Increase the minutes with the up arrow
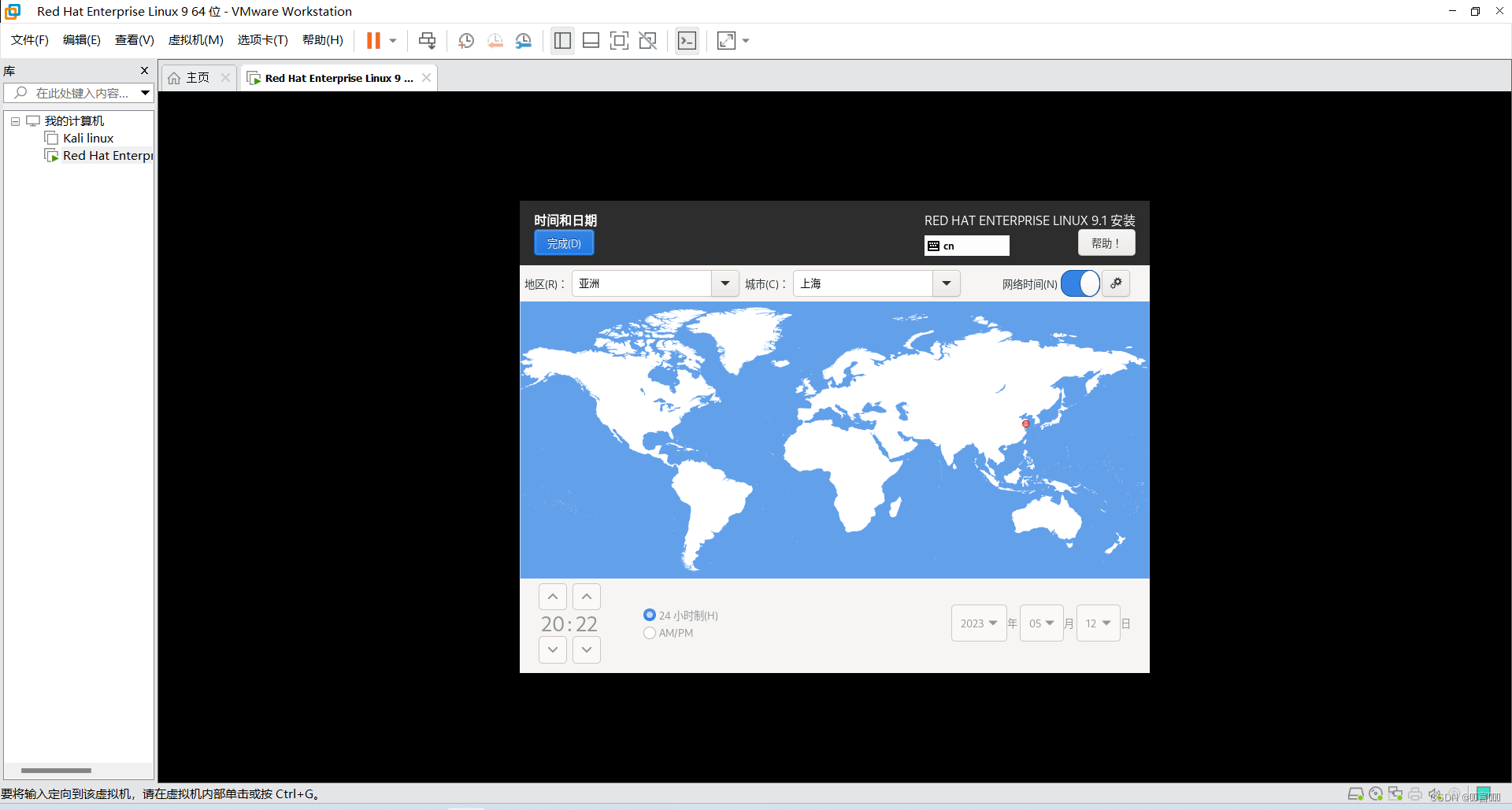 (587, 597)
